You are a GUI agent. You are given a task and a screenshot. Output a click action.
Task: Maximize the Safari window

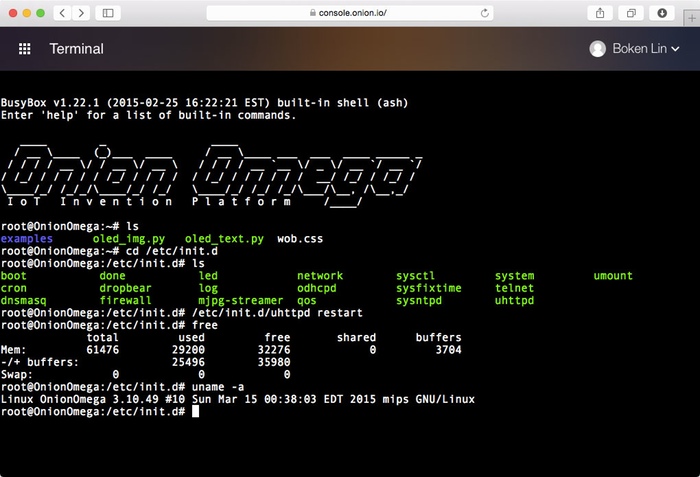coord(41,13)
